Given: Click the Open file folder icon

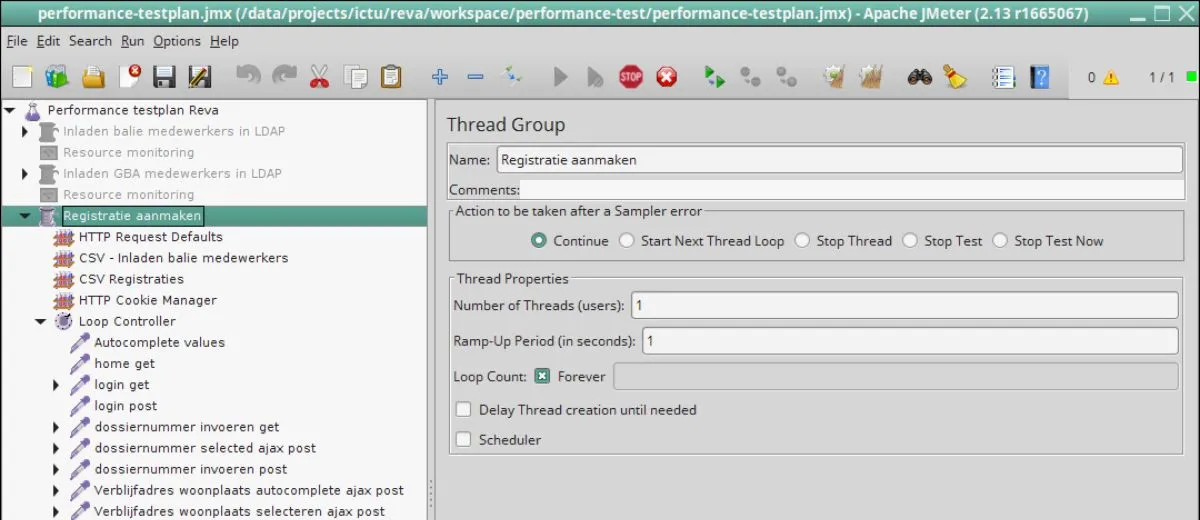Looking at the screenshot, I should [x=93, y=77].
